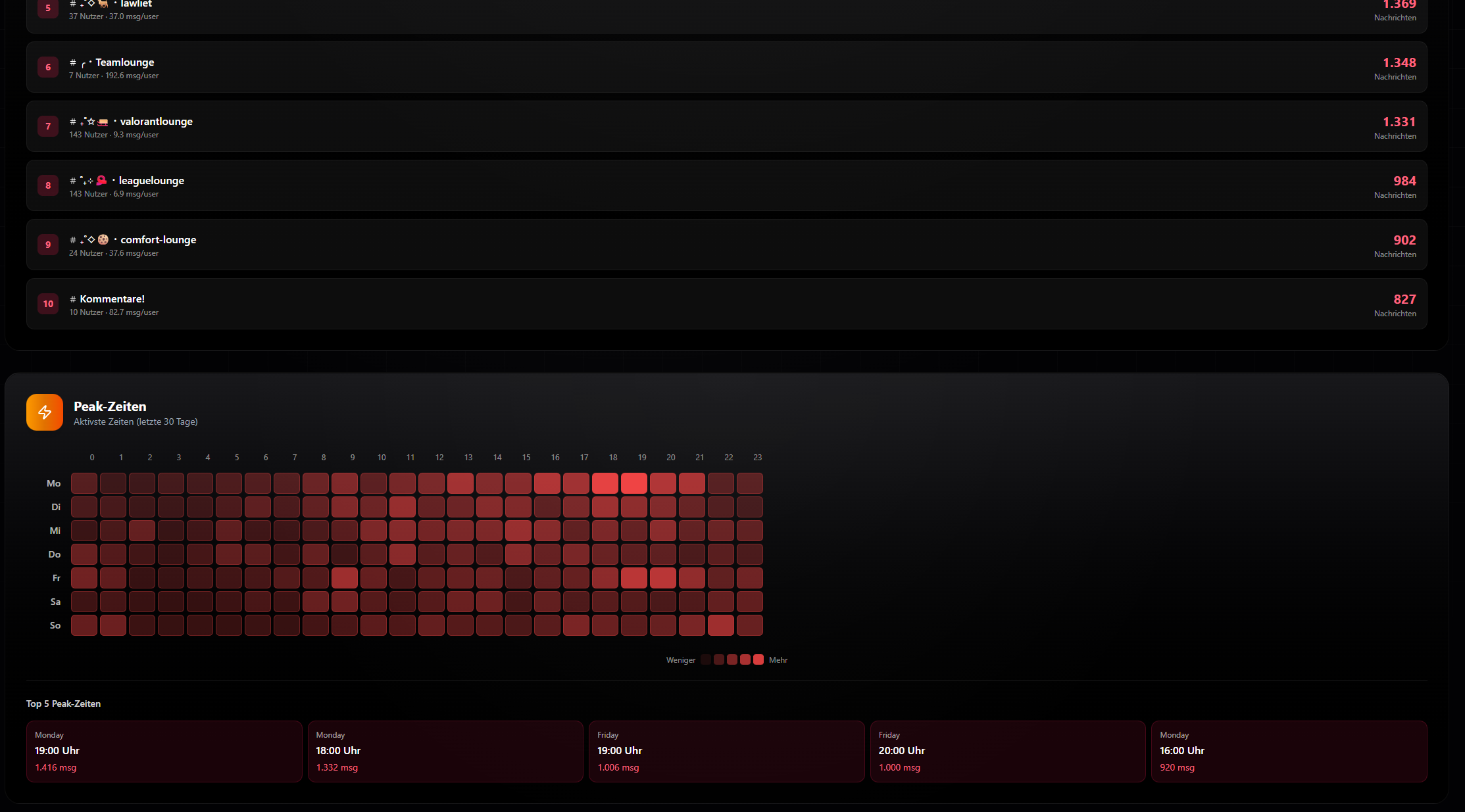Screen dimensions: 1465x812
Task: Click the darkest legend swatch next to Weniger
Action: point(706,659)
